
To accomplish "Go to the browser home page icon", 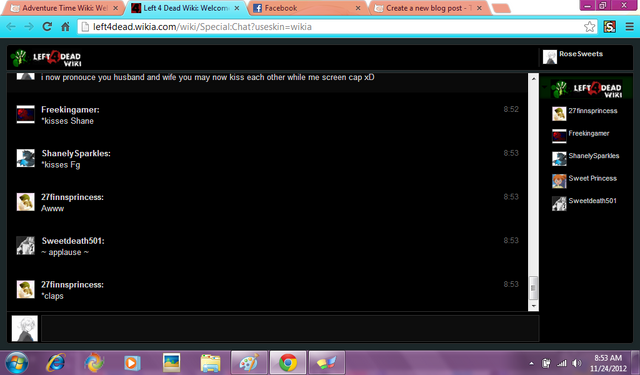I will 65,27.
